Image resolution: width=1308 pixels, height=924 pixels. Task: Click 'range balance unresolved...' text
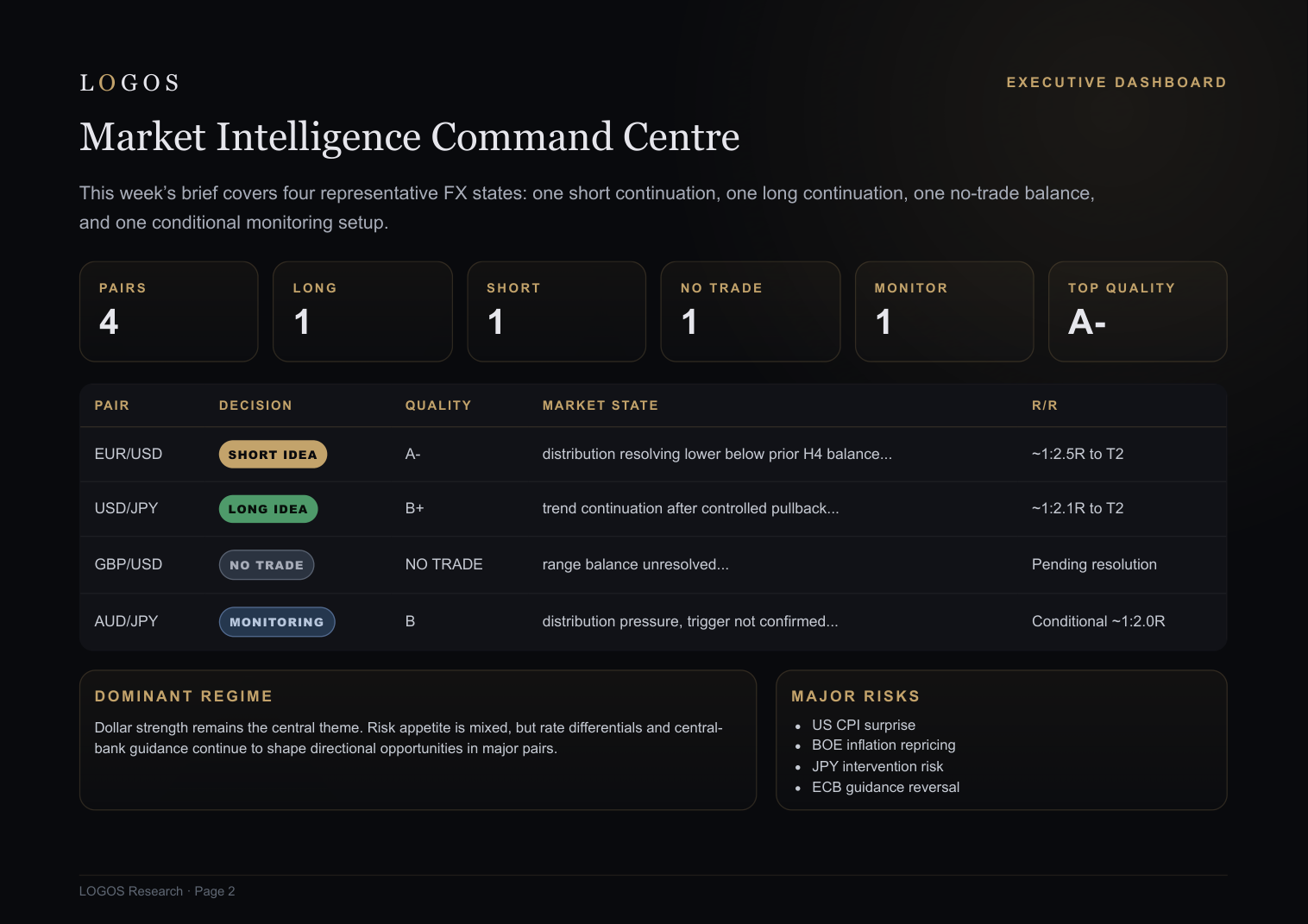pos(636,564)
